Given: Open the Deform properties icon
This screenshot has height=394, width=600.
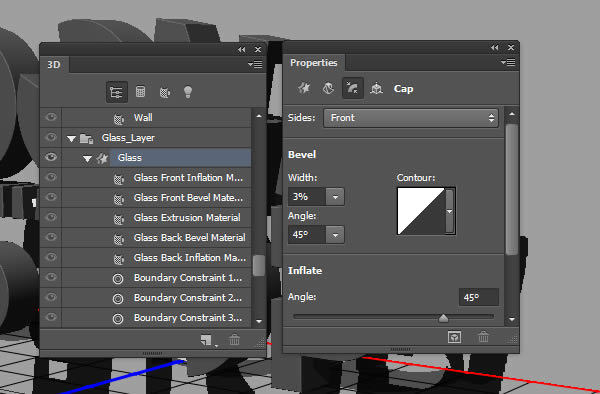Looking at the screenshot, I should (x=328, y=88).
